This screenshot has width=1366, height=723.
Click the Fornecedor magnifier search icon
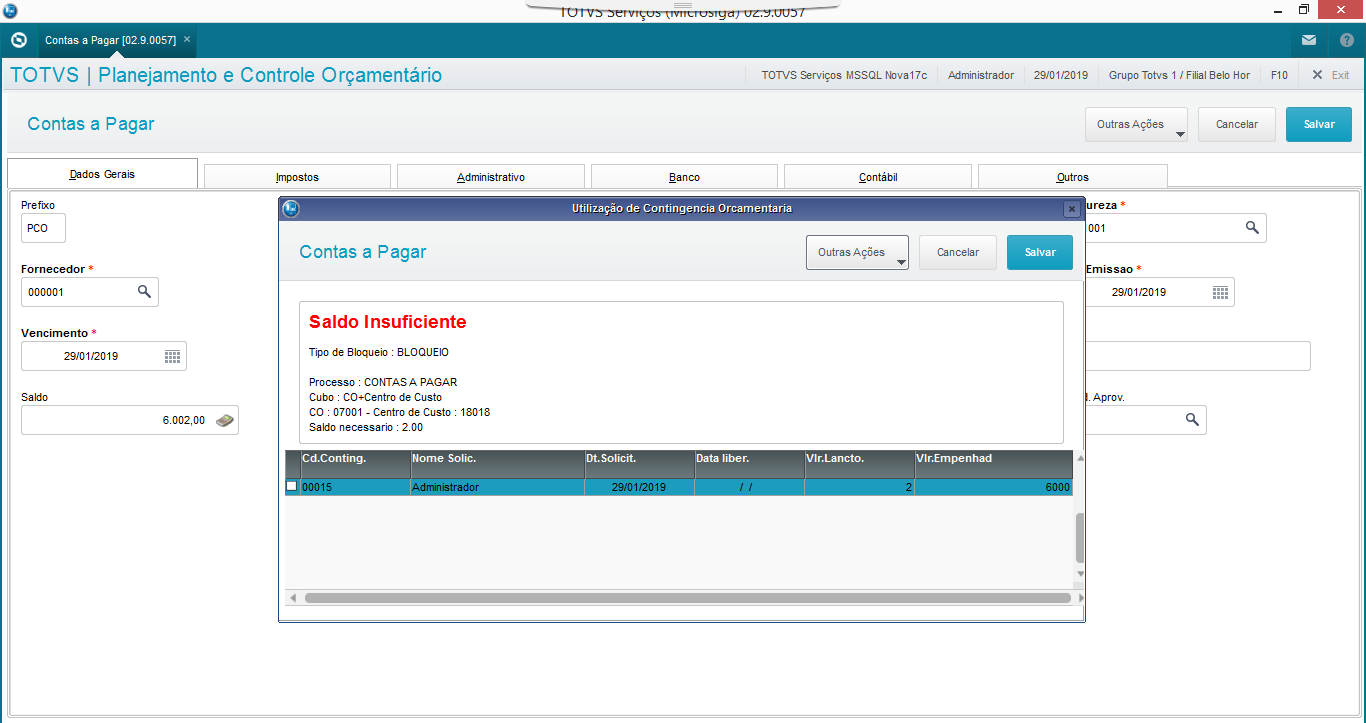click(x=144, y=291)
